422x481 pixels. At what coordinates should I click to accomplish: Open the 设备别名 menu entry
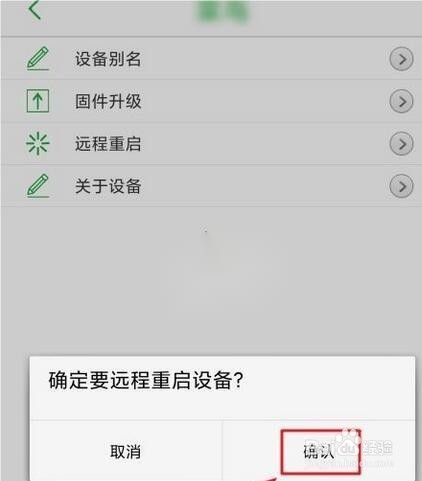(x=211, y=59)
